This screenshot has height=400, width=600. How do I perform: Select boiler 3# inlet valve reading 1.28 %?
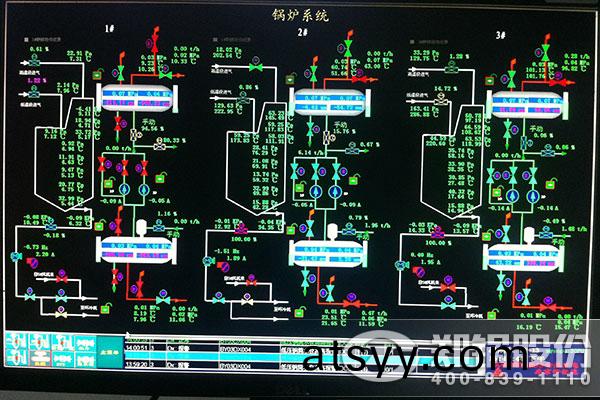tap(450, 67)
